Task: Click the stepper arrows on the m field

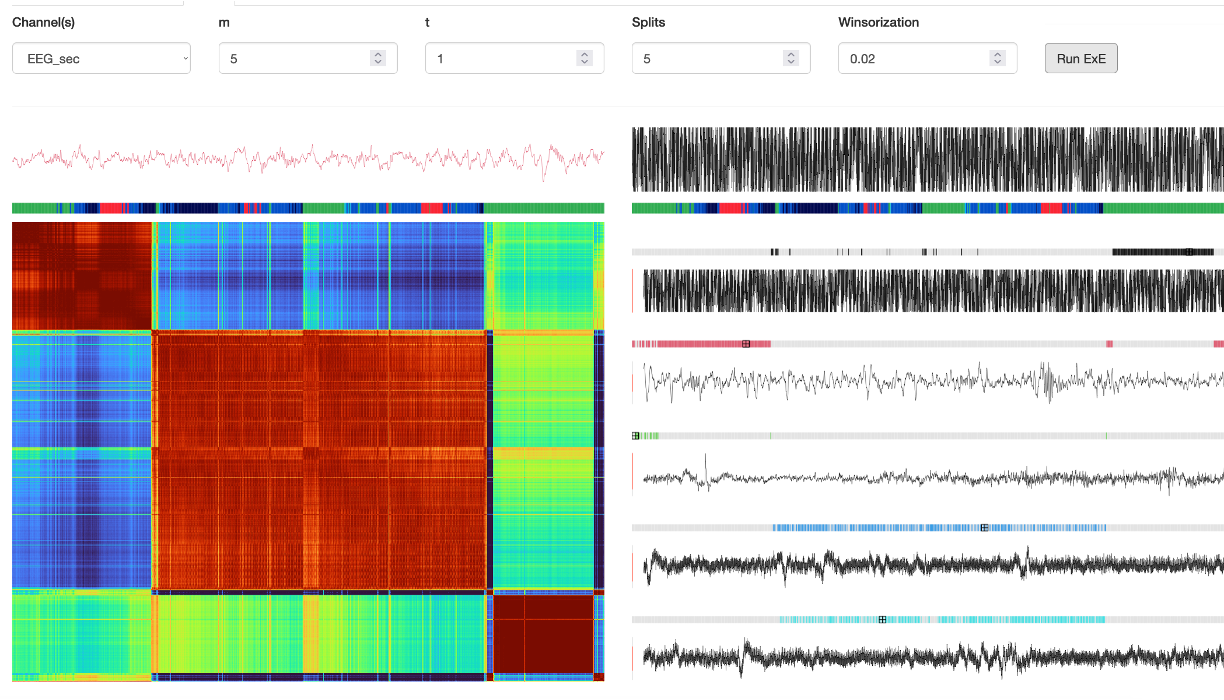Action: [x=378, y=59]
